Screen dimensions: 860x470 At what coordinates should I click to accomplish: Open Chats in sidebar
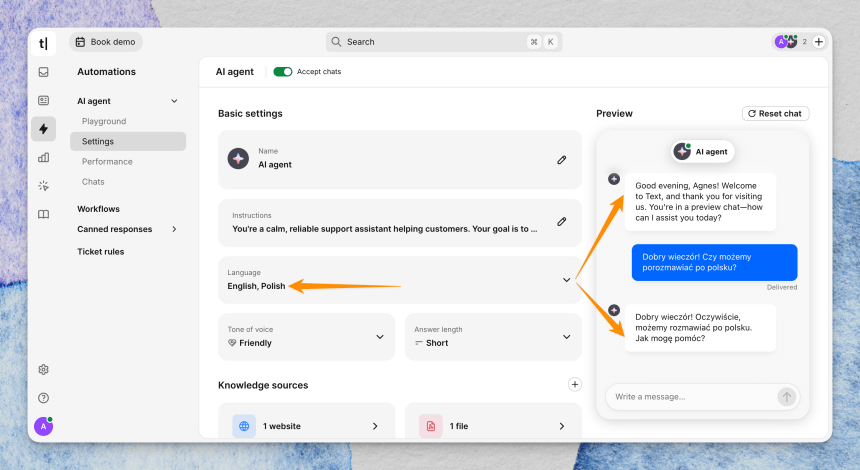pyautogui.click(x=93, y=182)
